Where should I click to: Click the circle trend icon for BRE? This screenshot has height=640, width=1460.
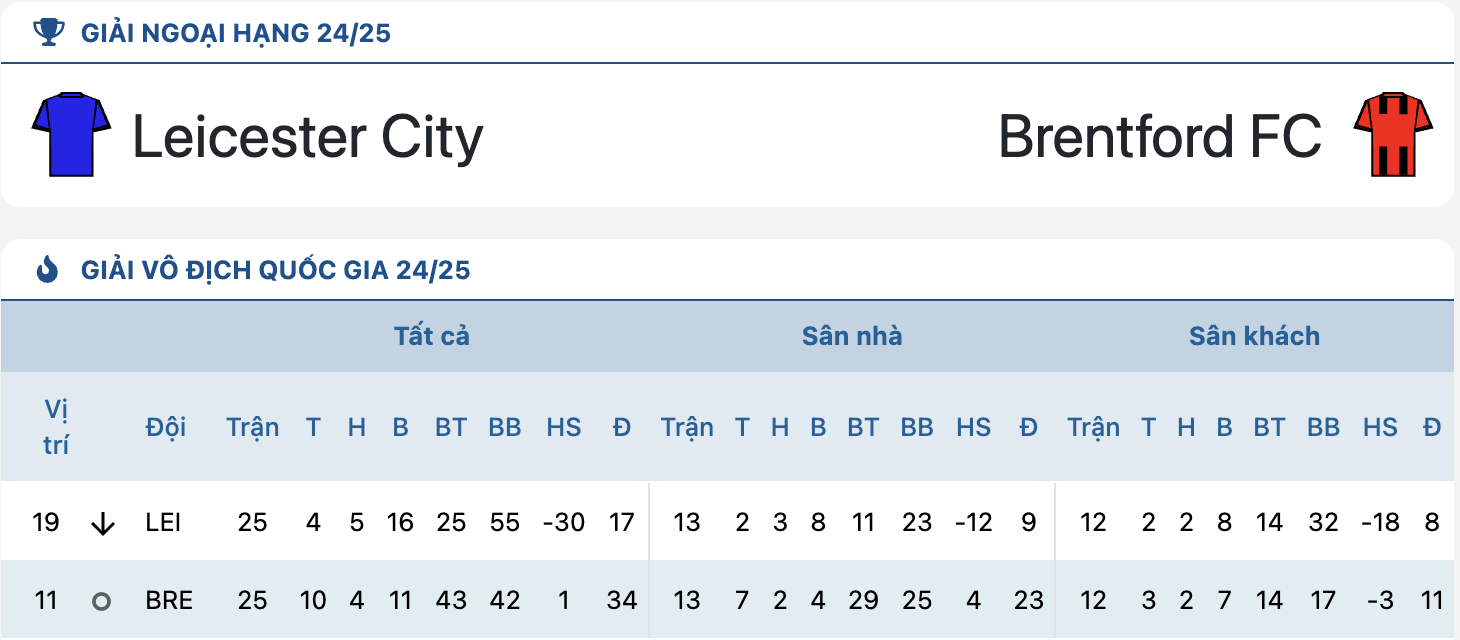click(101, 602)
